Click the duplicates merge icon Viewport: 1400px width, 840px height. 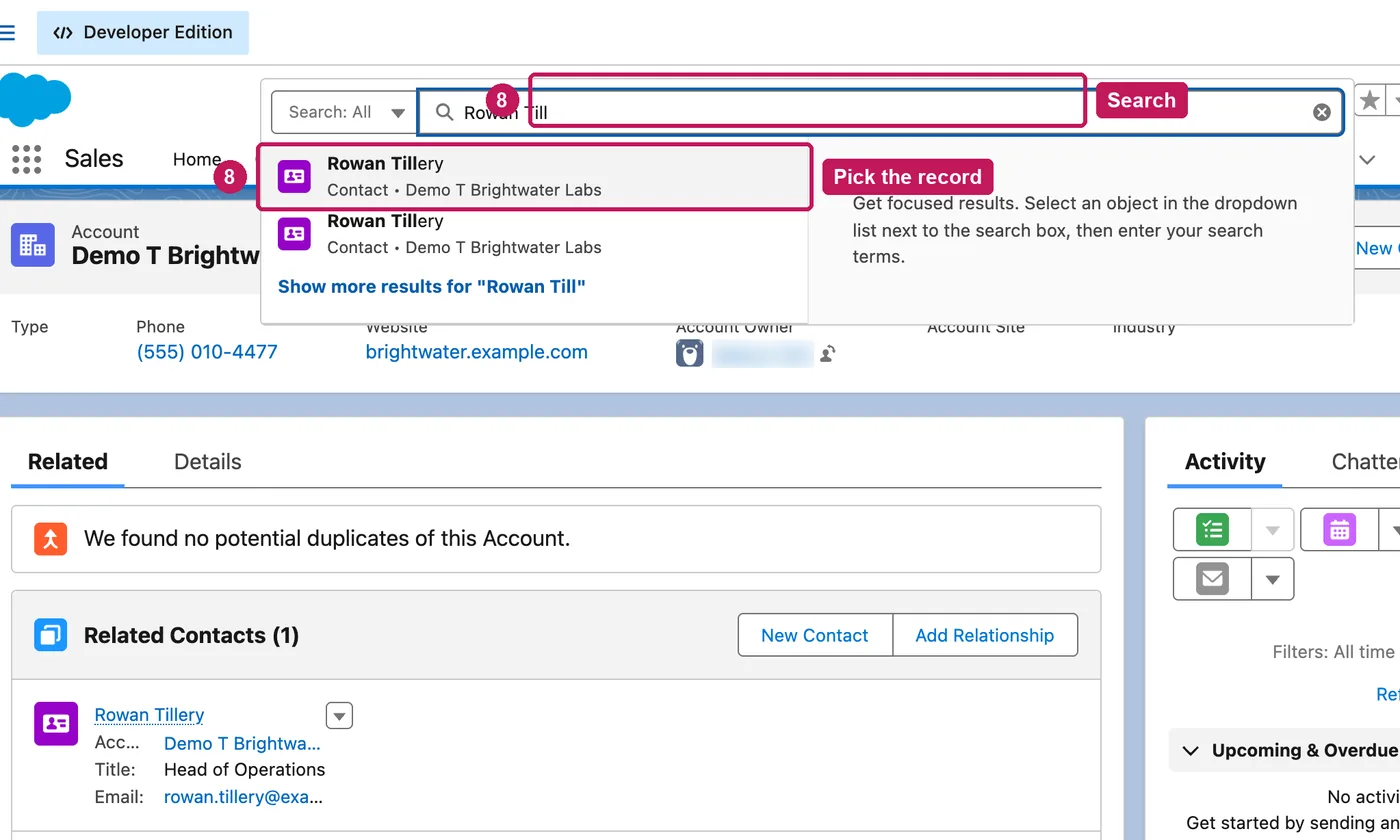coord(50,538)
